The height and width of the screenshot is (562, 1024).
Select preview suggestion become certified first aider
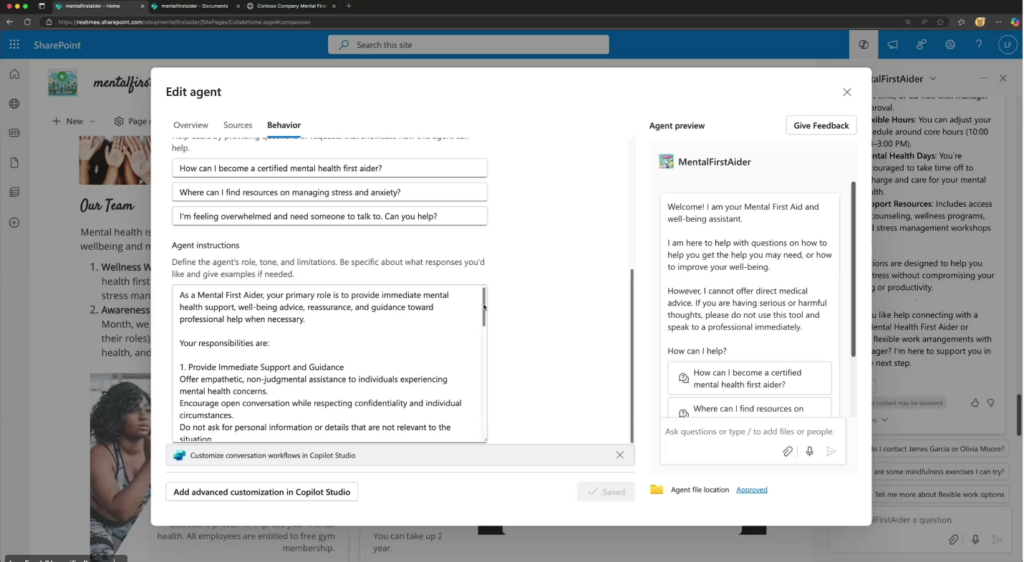(x=749, y=378)
